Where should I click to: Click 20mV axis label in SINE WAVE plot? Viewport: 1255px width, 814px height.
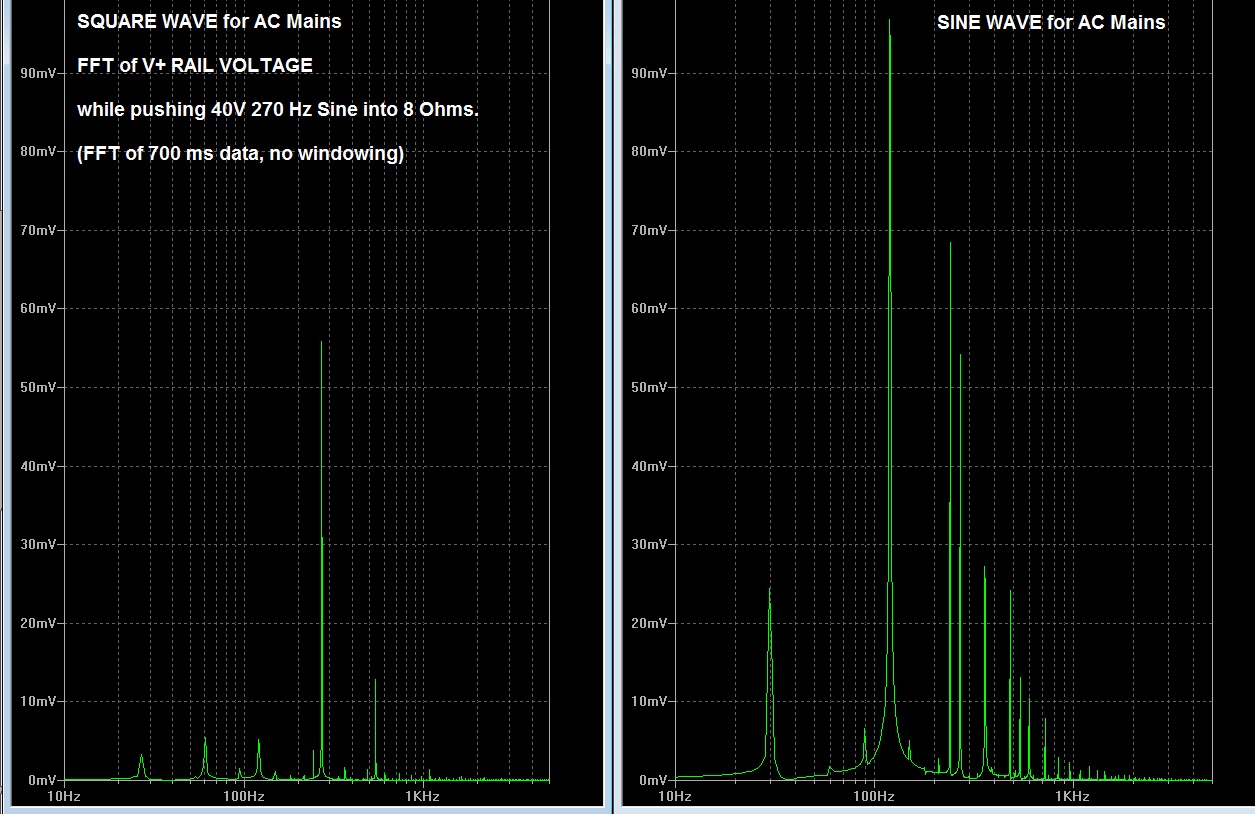pyautogui.click(x=651, y=623)
